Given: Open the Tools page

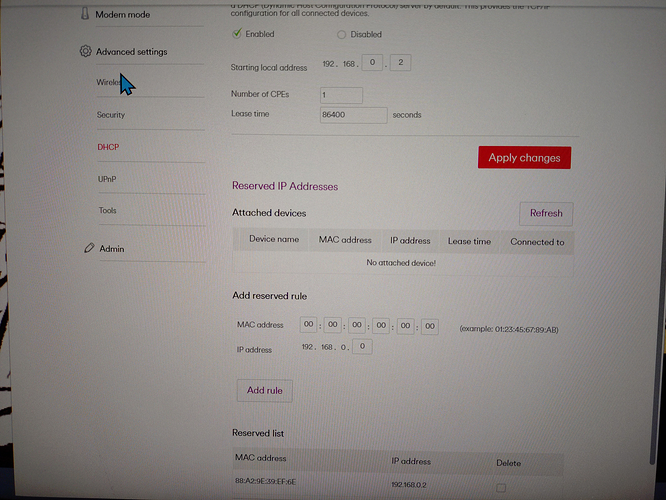Looking at the screenshot, I should tap(107, 210).
